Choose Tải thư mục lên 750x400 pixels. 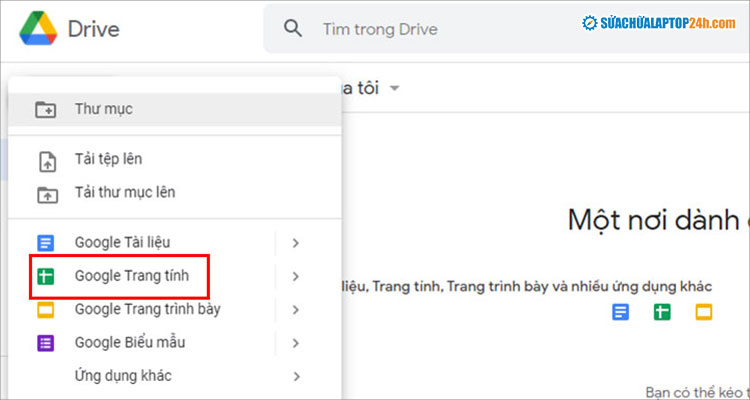click(x=125, y=192)
